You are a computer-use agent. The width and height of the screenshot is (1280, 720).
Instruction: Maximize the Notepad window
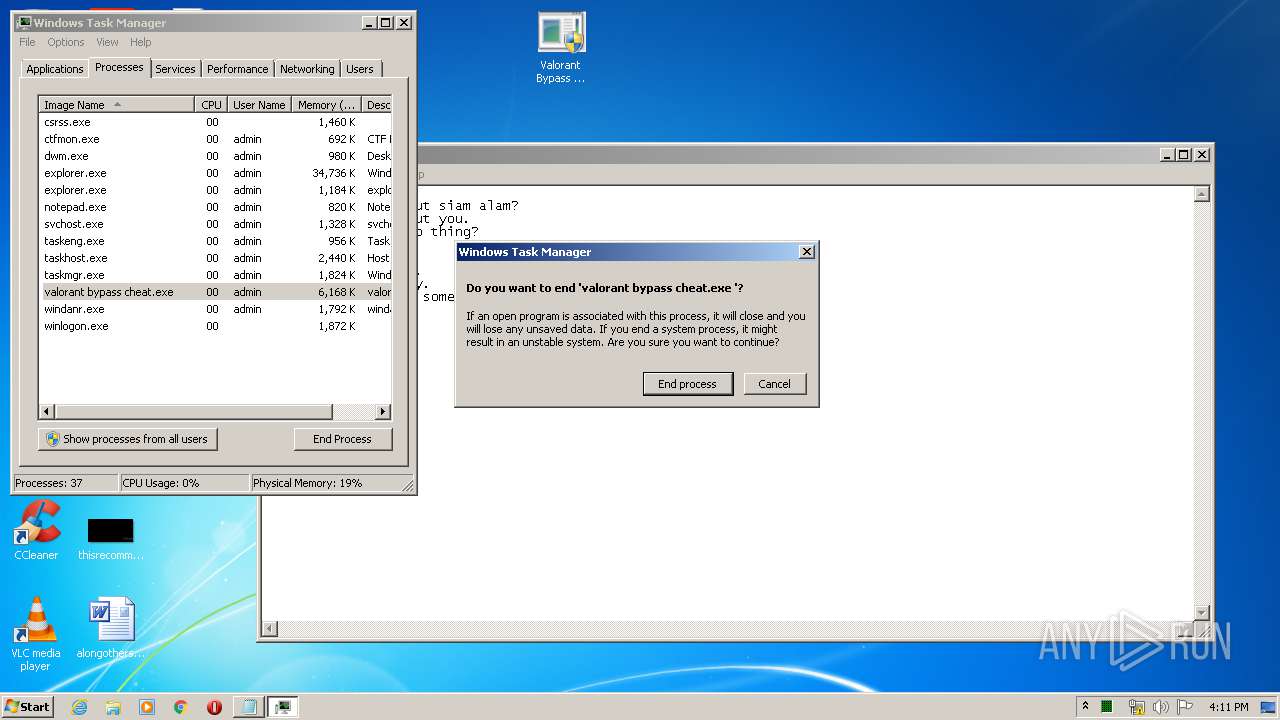[1184, 154]
